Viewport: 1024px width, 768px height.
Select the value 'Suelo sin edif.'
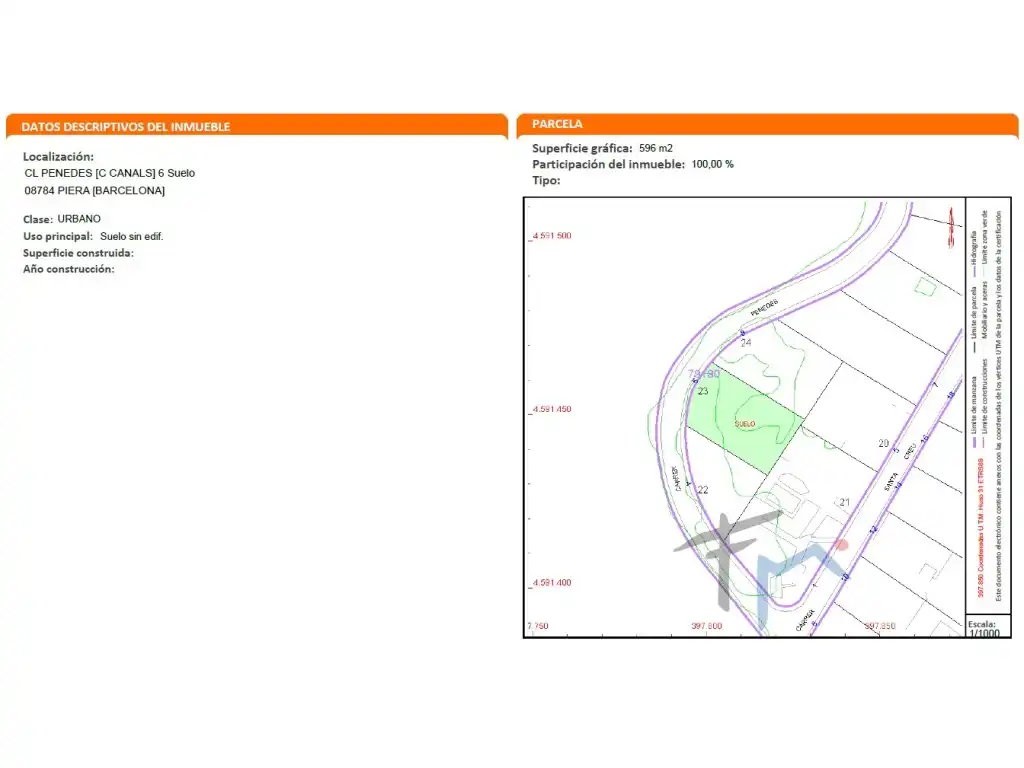131,236
